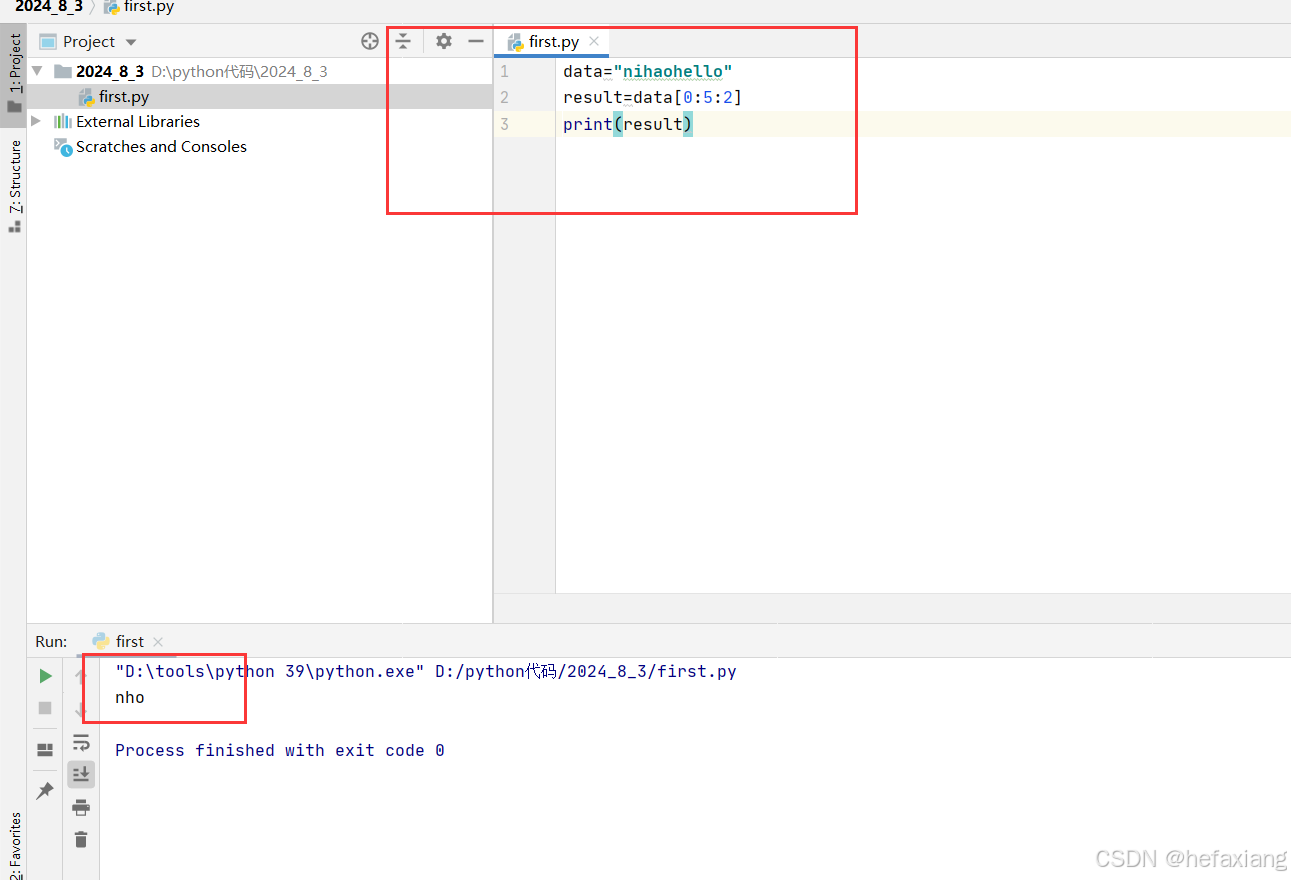Switch to first.py editor tab
Screen dimensions: 1291x880
point(553,42)
